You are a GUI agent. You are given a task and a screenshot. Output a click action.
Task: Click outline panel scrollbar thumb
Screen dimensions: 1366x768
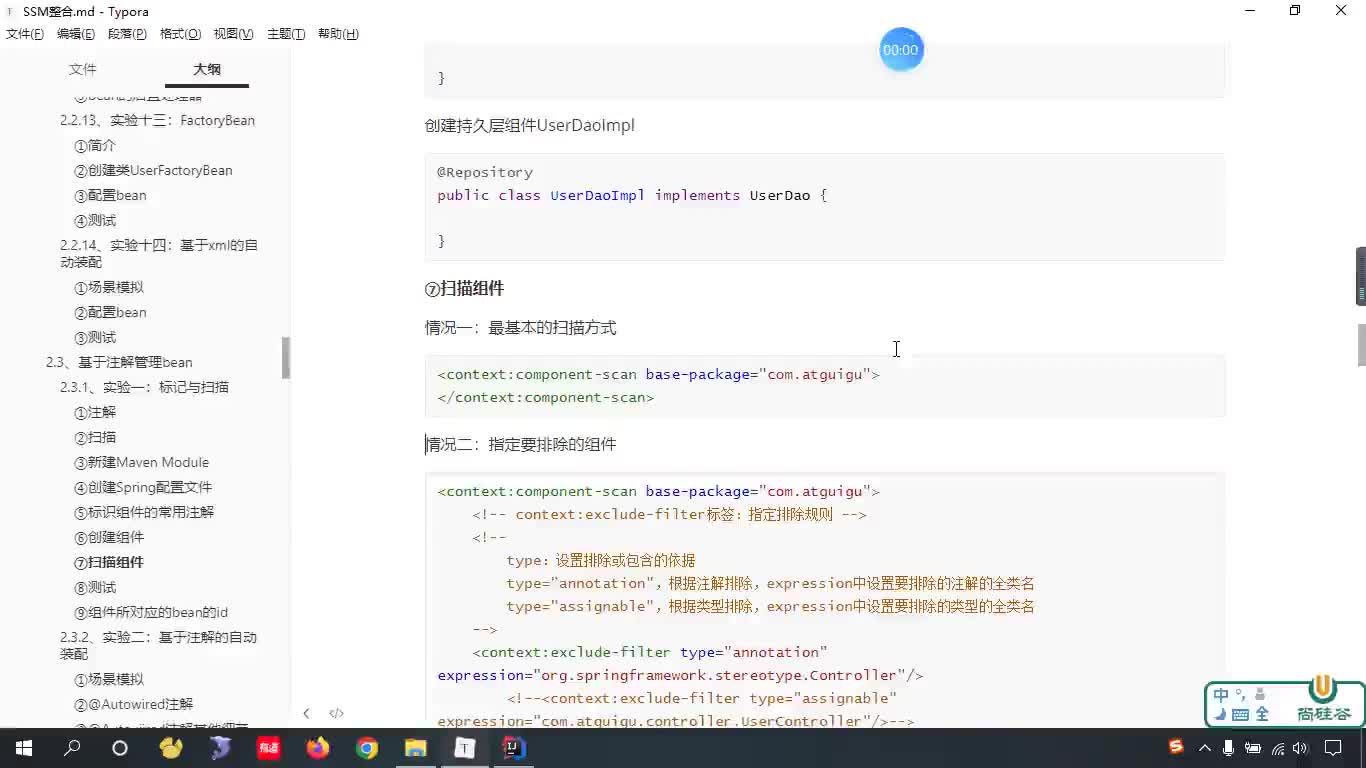(x=286, y=357)
